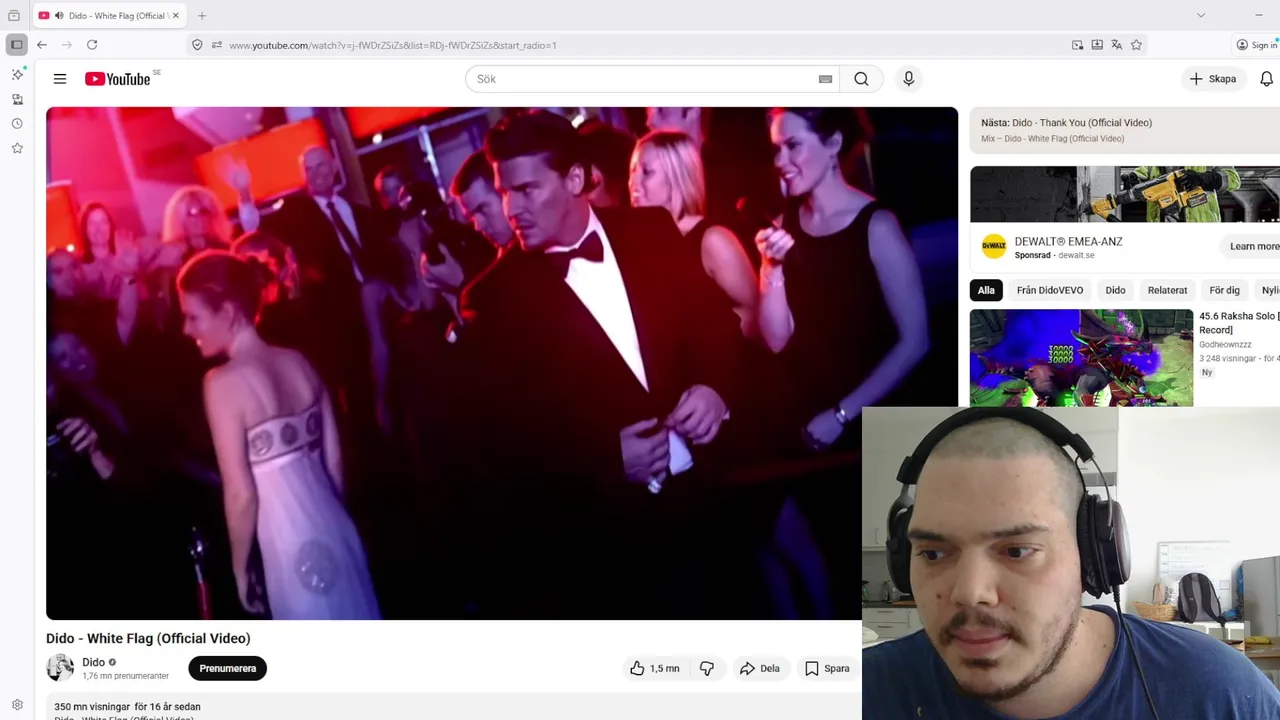Click the address bar URL

[393, 45]
